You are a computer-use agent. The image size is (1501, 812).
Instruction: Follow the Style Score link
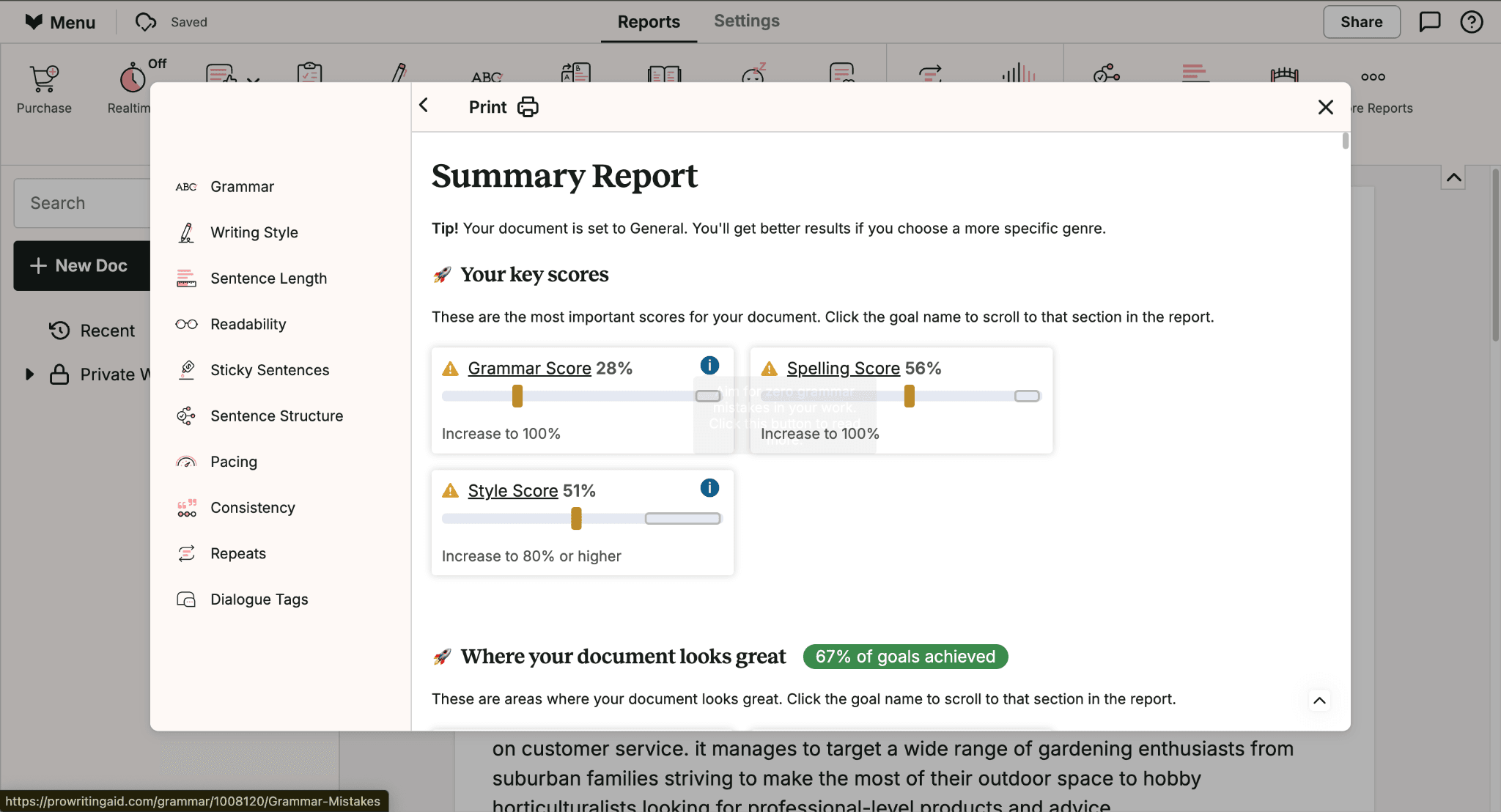pyautogui.click(x=513, y=490)
